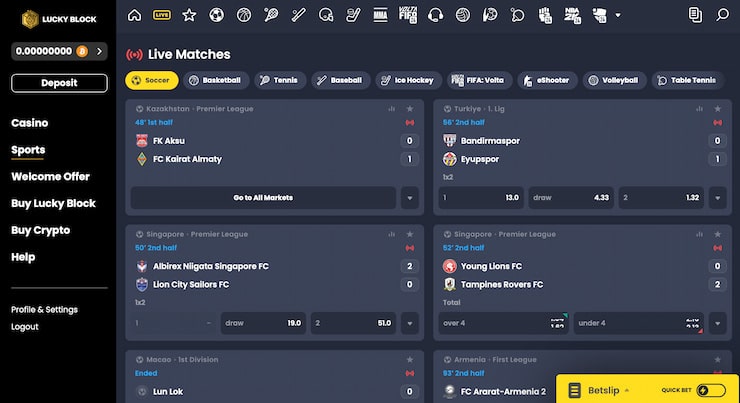Open live stream icon for Albirex Niigata match
Screen dimensions: 740x403
pos(410,248)
